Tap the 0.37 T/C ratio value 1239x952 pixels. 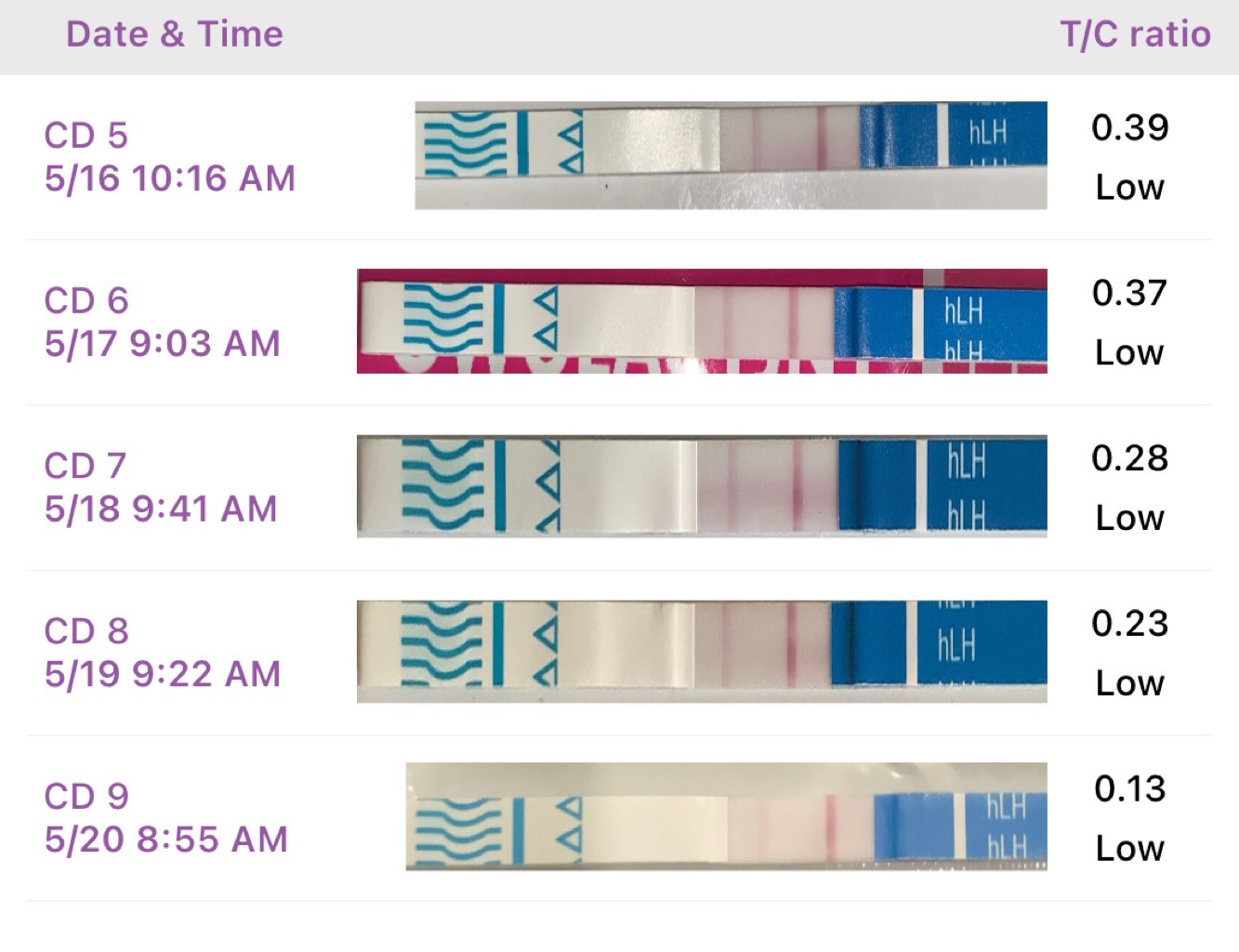tap(1129, 293)
